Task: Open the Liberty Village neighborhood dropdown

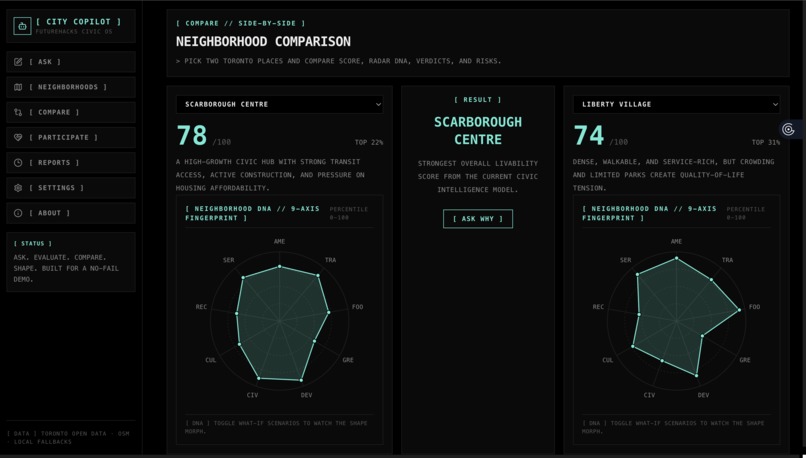Action: 676,104
